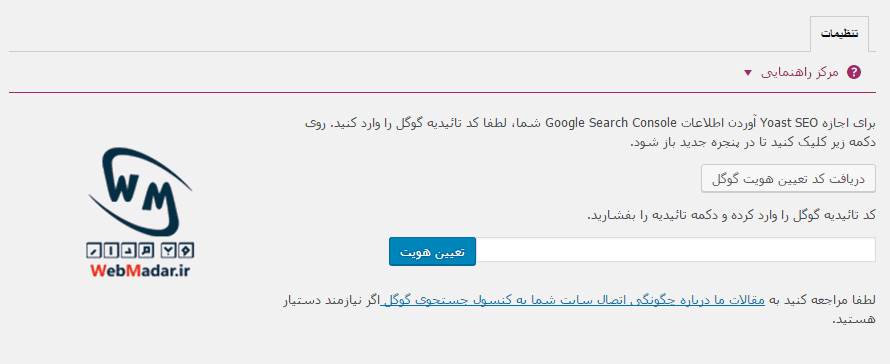Expand the help center triangle arrow

click(x=748, y=73)
